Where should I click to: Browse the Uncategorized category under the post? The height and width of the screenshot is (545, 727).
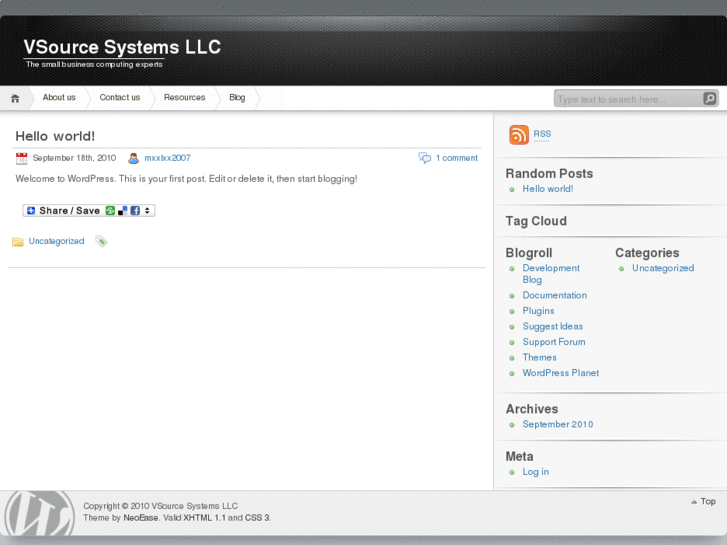point(56,241)
